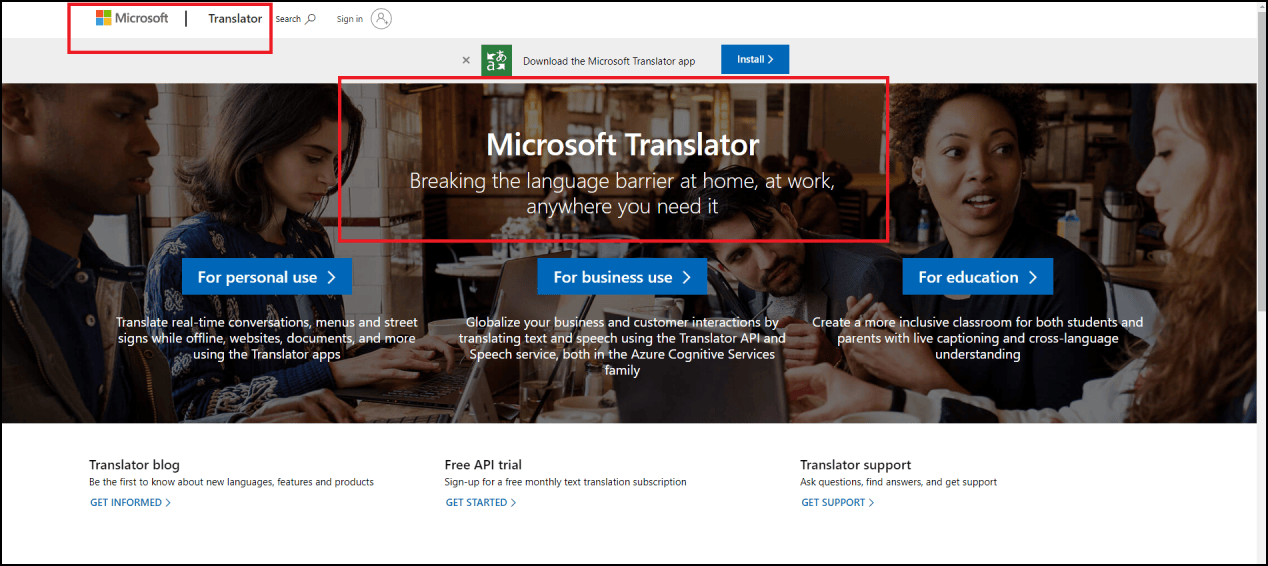Click the Microsoft Translator hero title
This screenshot has width=1268, height=566.
[x=623, y=144]
